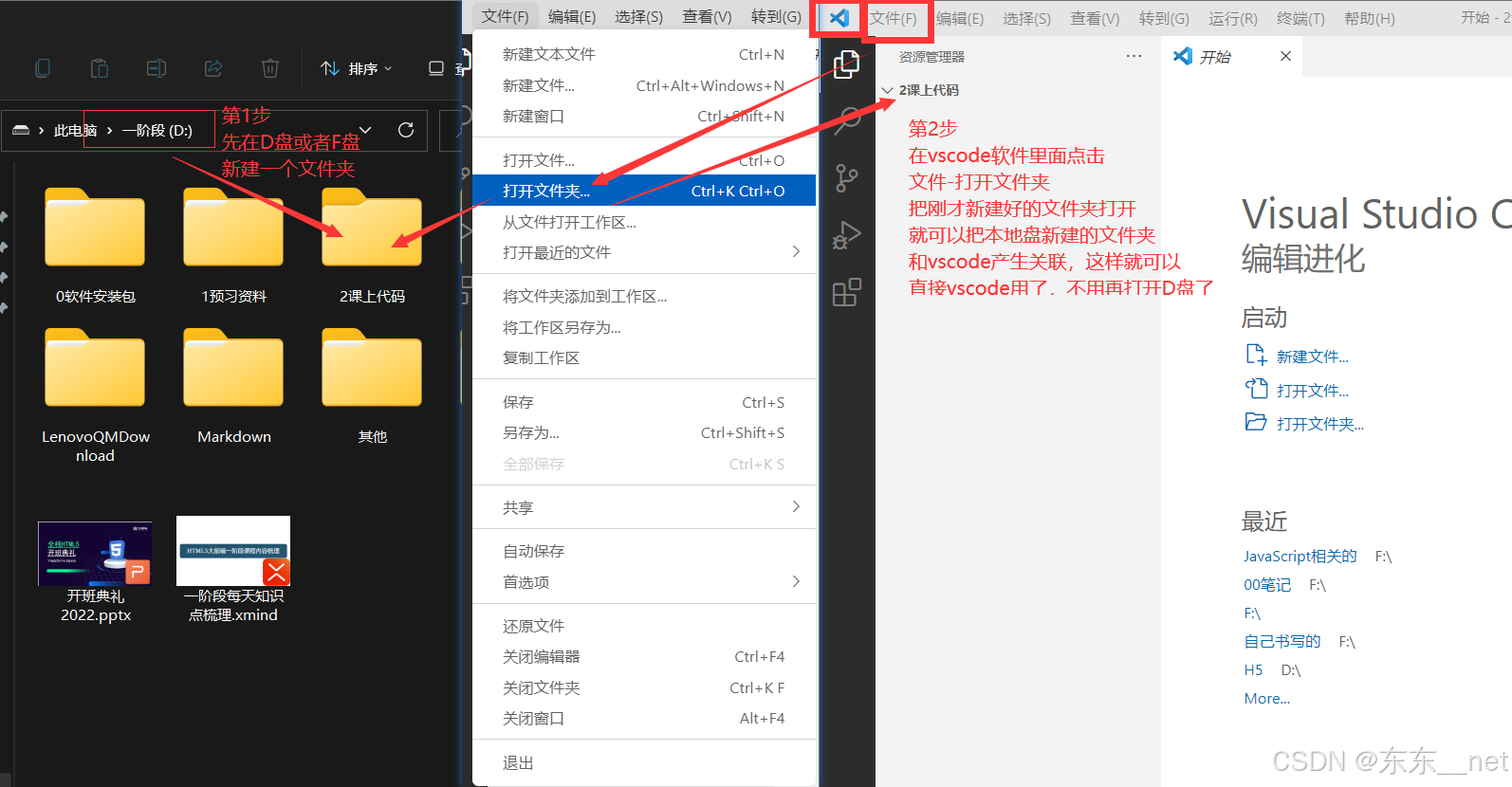Open 运行(R) menu in VS Code
This screenshot has width=1512, height=787.
[x=1233, y=18]
